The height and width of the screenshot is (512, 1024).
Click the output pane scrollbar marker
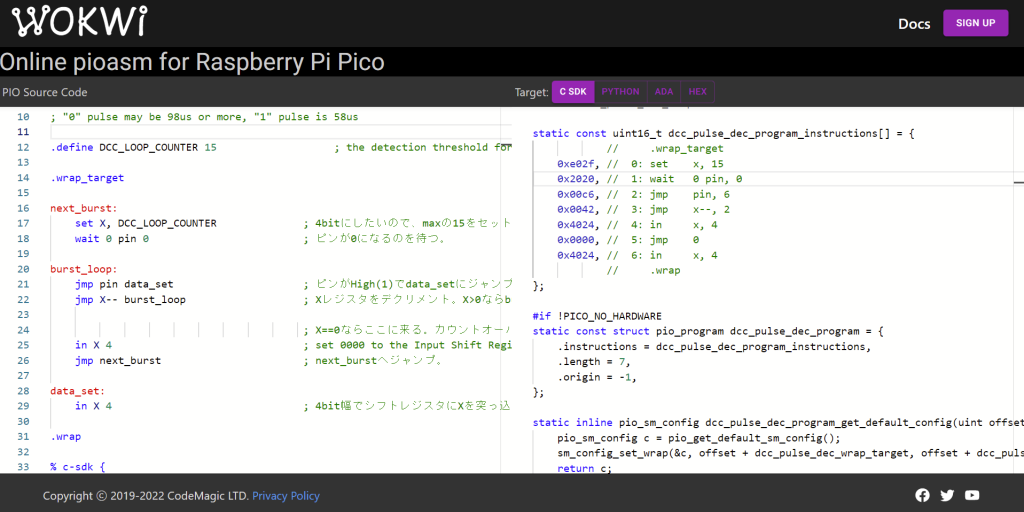point(1018,183)
